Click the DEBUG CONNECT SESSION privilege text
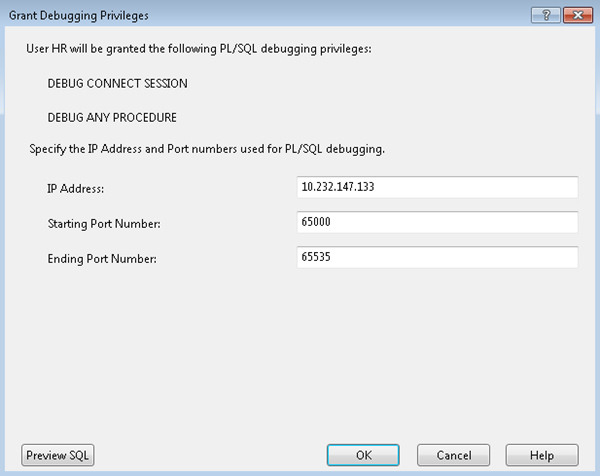Viewport: 600px width, 476px height. [117, 83]
